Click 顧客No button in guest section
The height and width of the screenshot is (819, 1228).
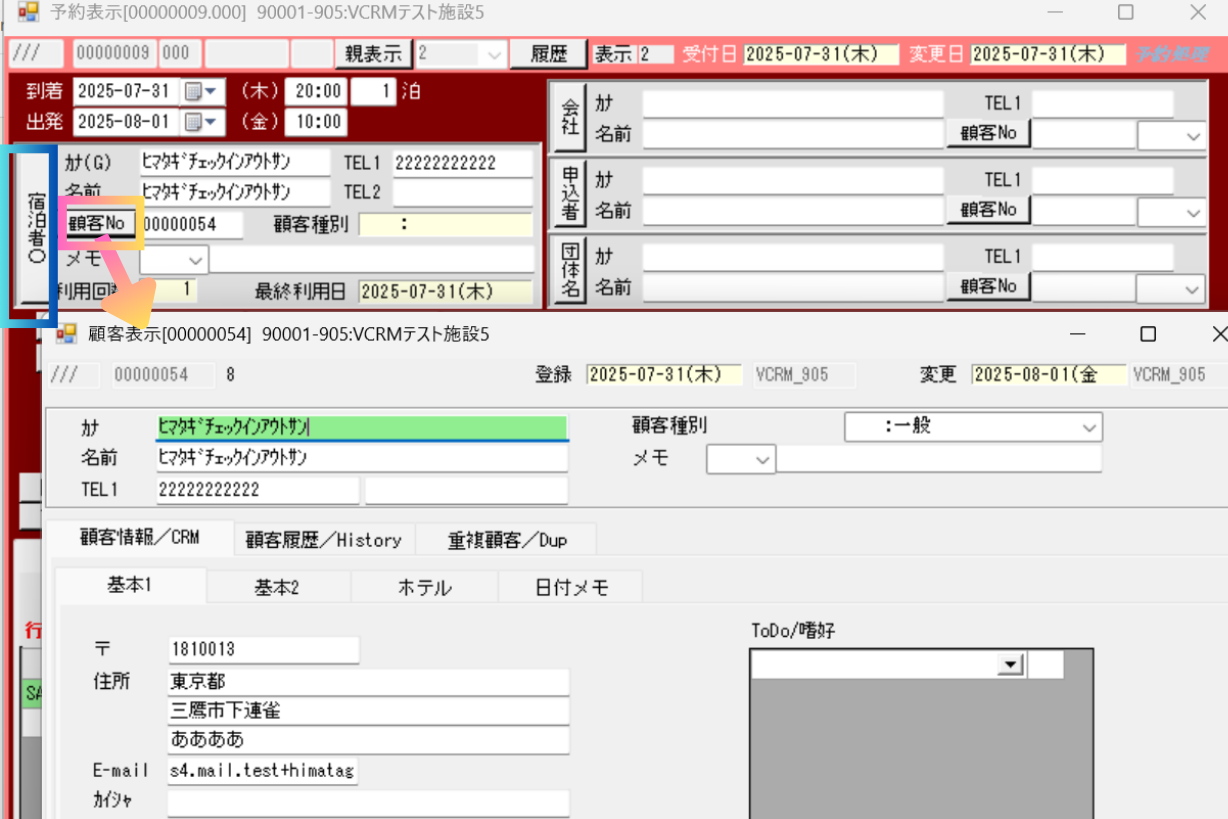(100, 223)
